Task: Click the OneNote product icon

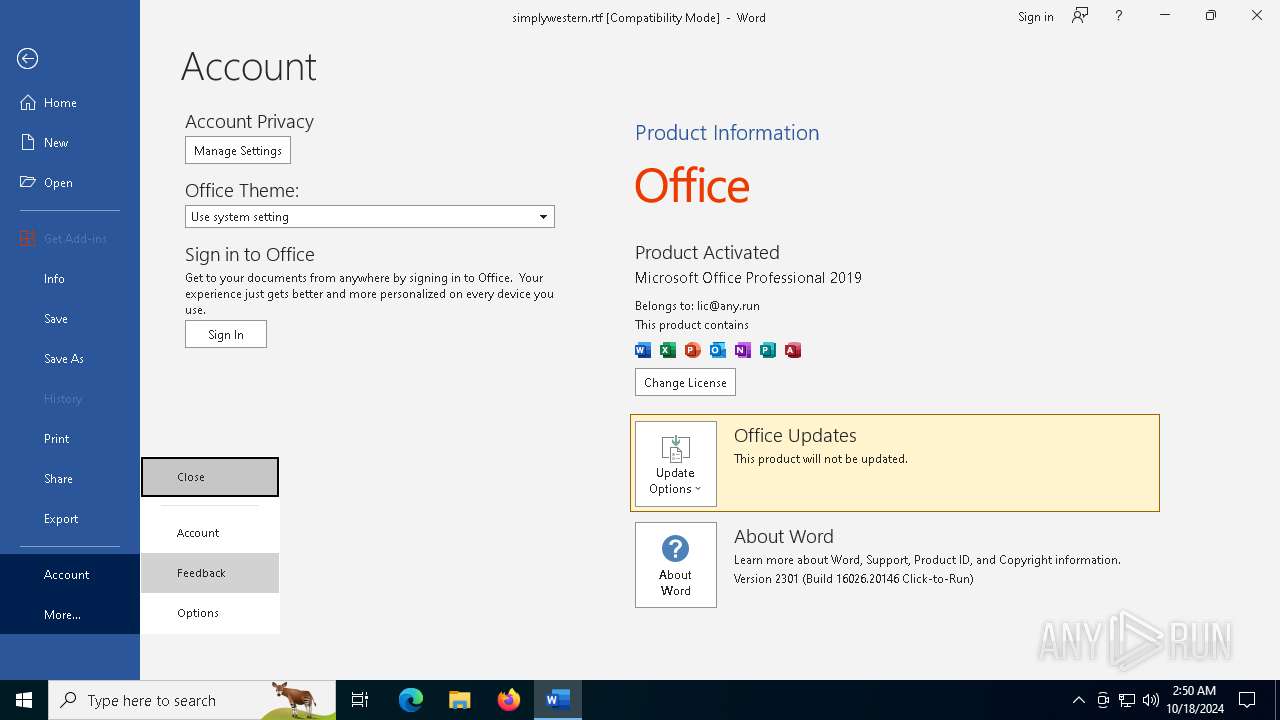Action: [743, 350]
